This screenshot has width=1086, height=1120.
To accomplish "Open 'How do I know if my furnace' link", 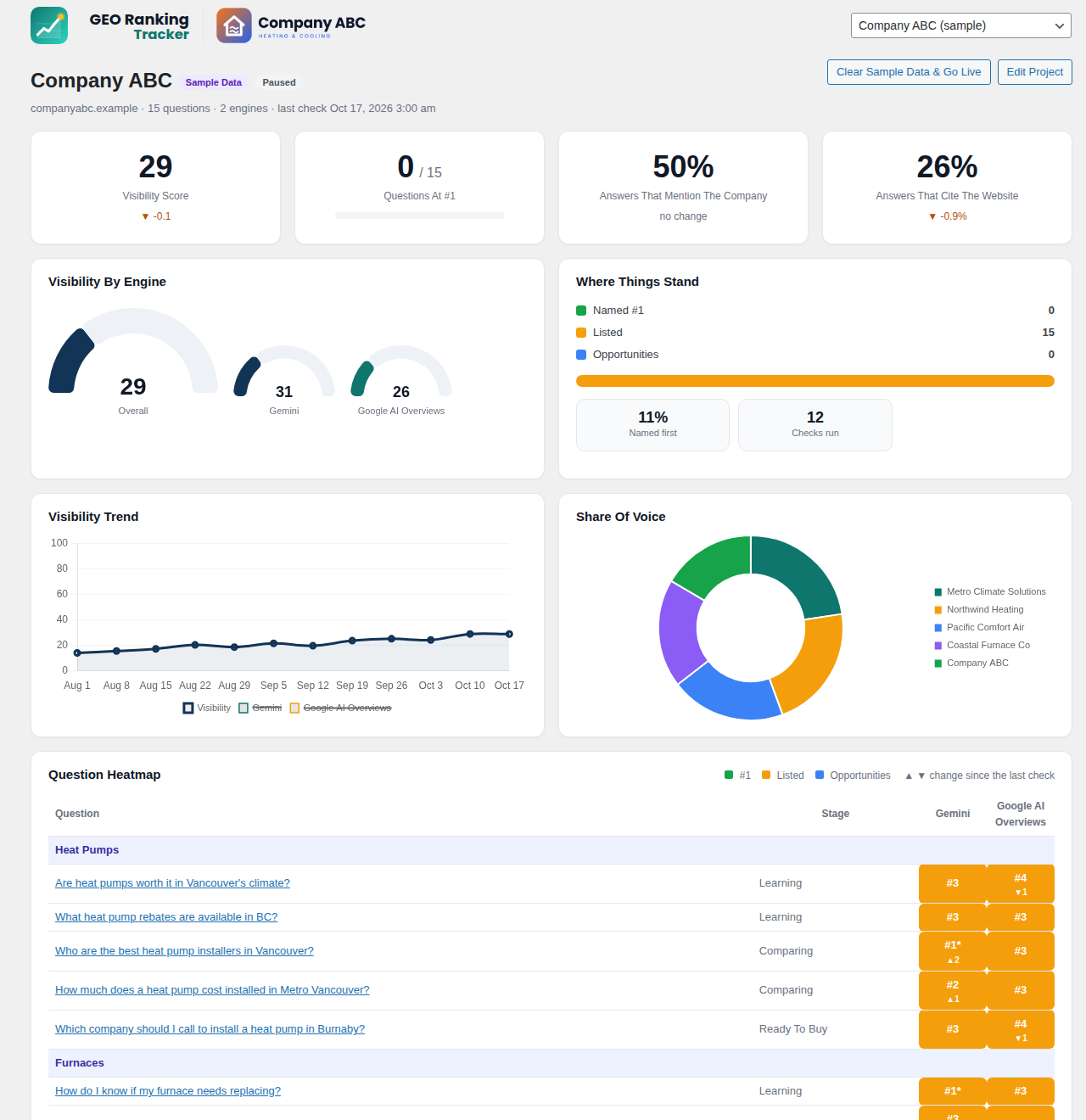I will (x=168, y=1091).
